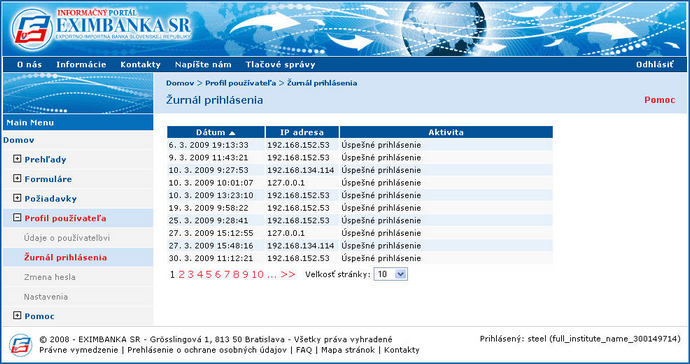
Task: Click the small Eximbanka logo in footer
Action: tap(20, 345)
